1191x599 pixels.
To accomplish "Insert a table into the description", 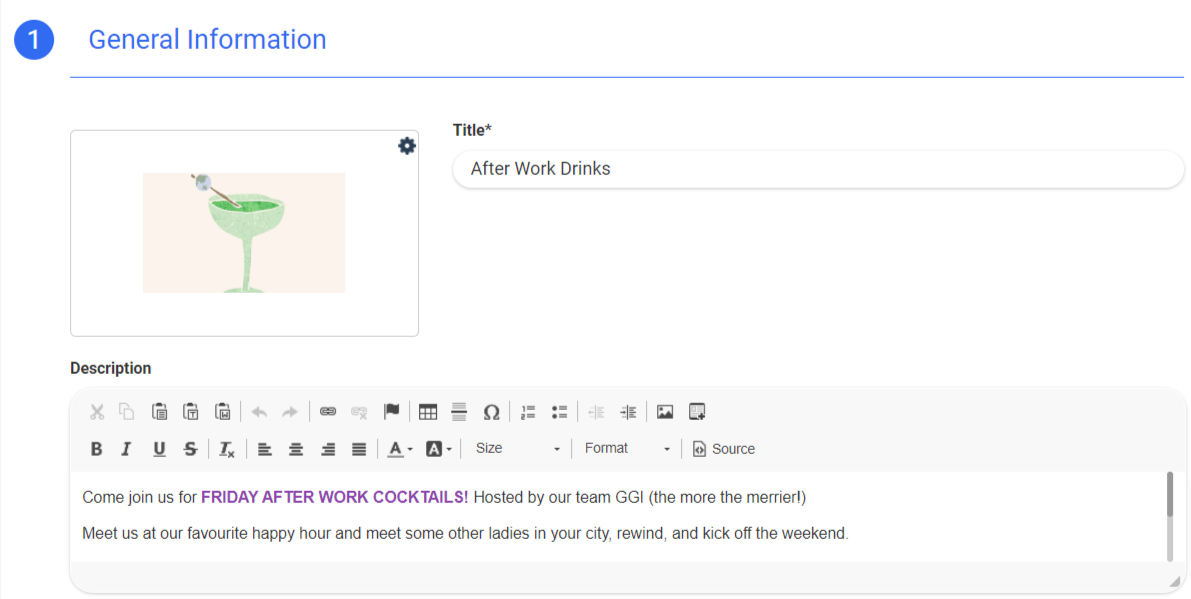I will [x=428, y=412].
